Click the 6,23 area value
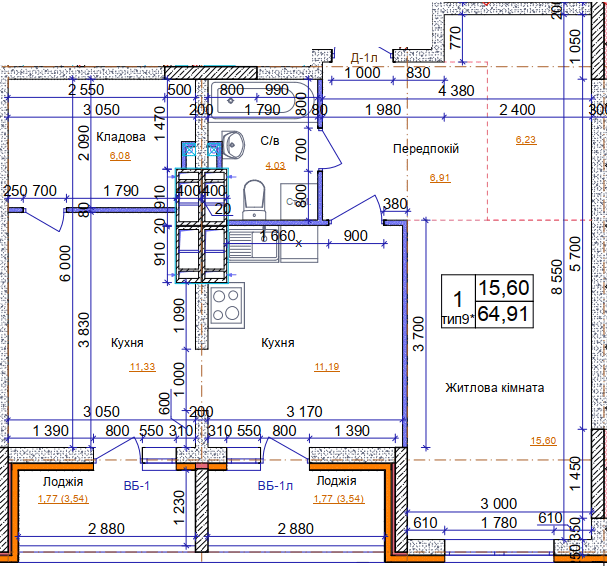This screenshot has width=607, height=566. click(526, 139)
